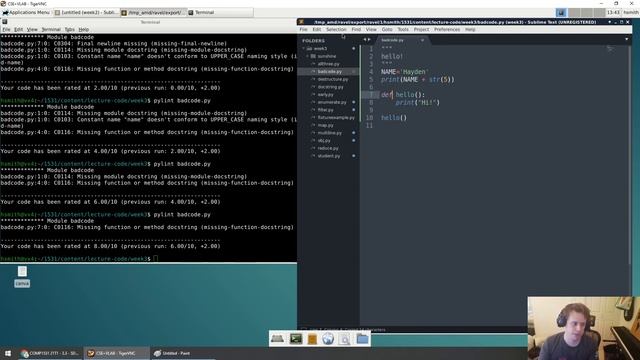Viewport: 640px width, 360px height.
Task: Collapse the week3 folder in the sidebar
Action: 304,49
